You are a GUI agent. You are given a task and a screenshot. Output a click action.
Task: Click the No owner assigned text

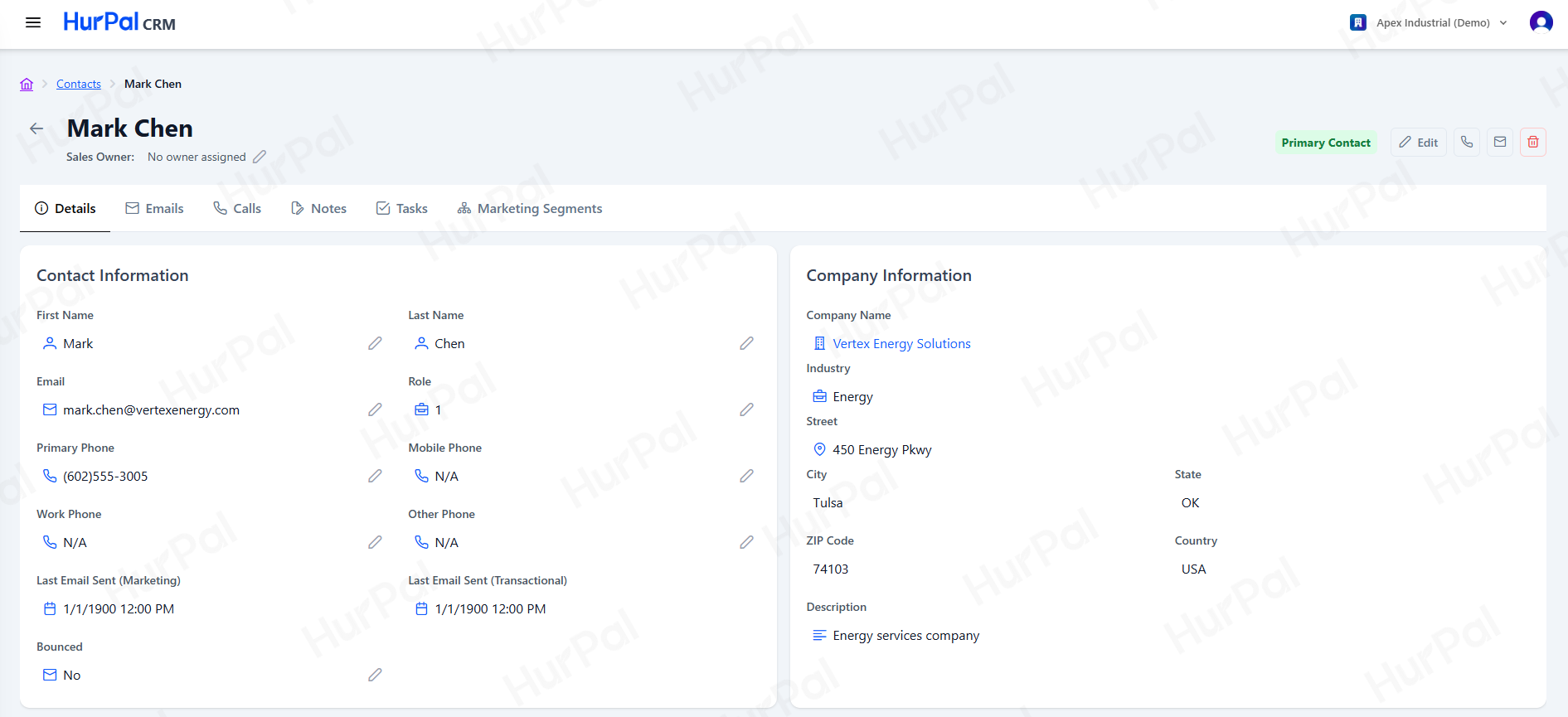[197, 157]
